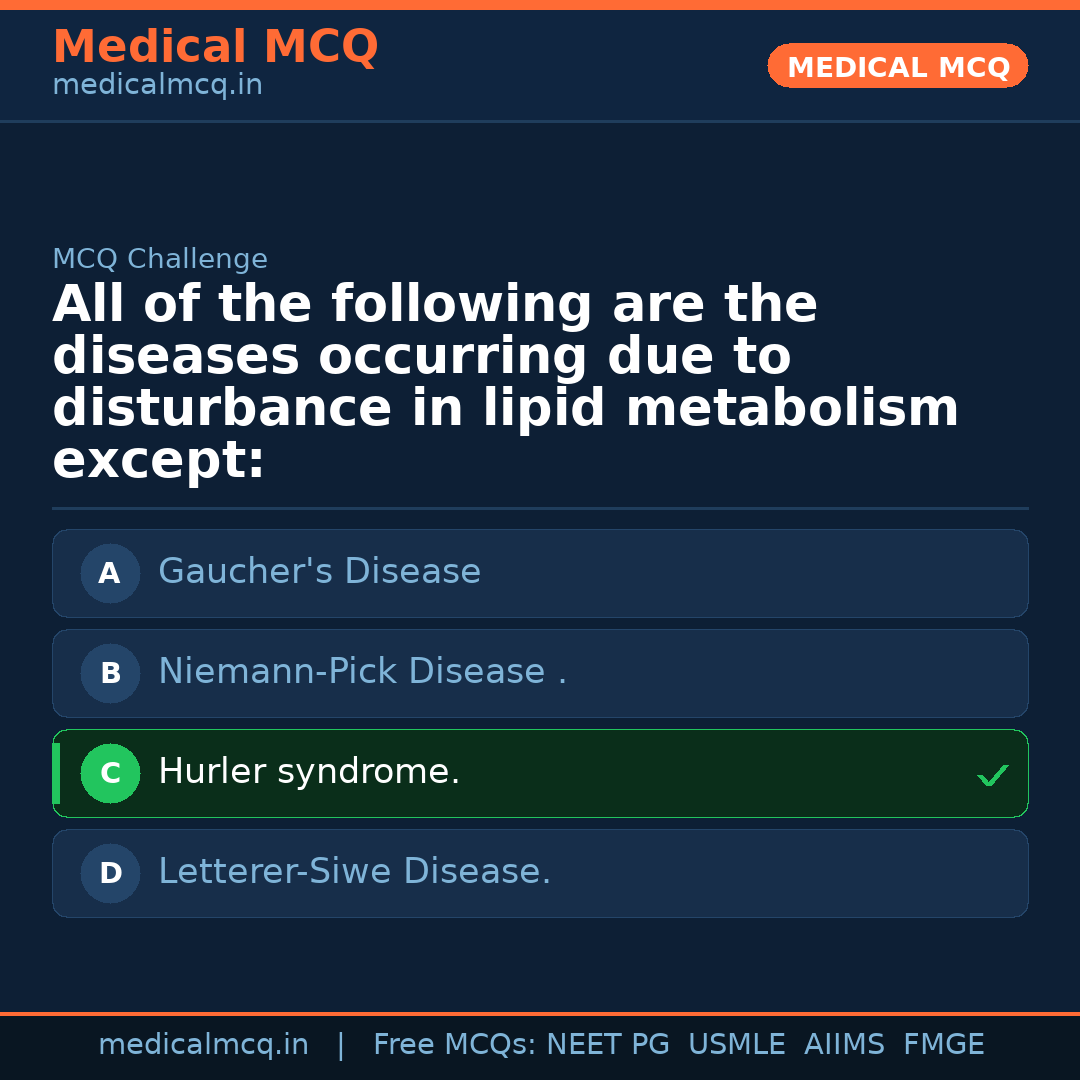1080x1080 pixels.
Task: Expand the MCQ Challenge section
Action: click(160, 258)
